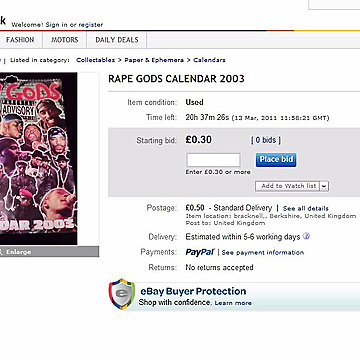Image resolution: width=360 pixels, height=360 pixels.
Task: Open the Calendars breadcrumb link
Action: [x=209, y=60]
